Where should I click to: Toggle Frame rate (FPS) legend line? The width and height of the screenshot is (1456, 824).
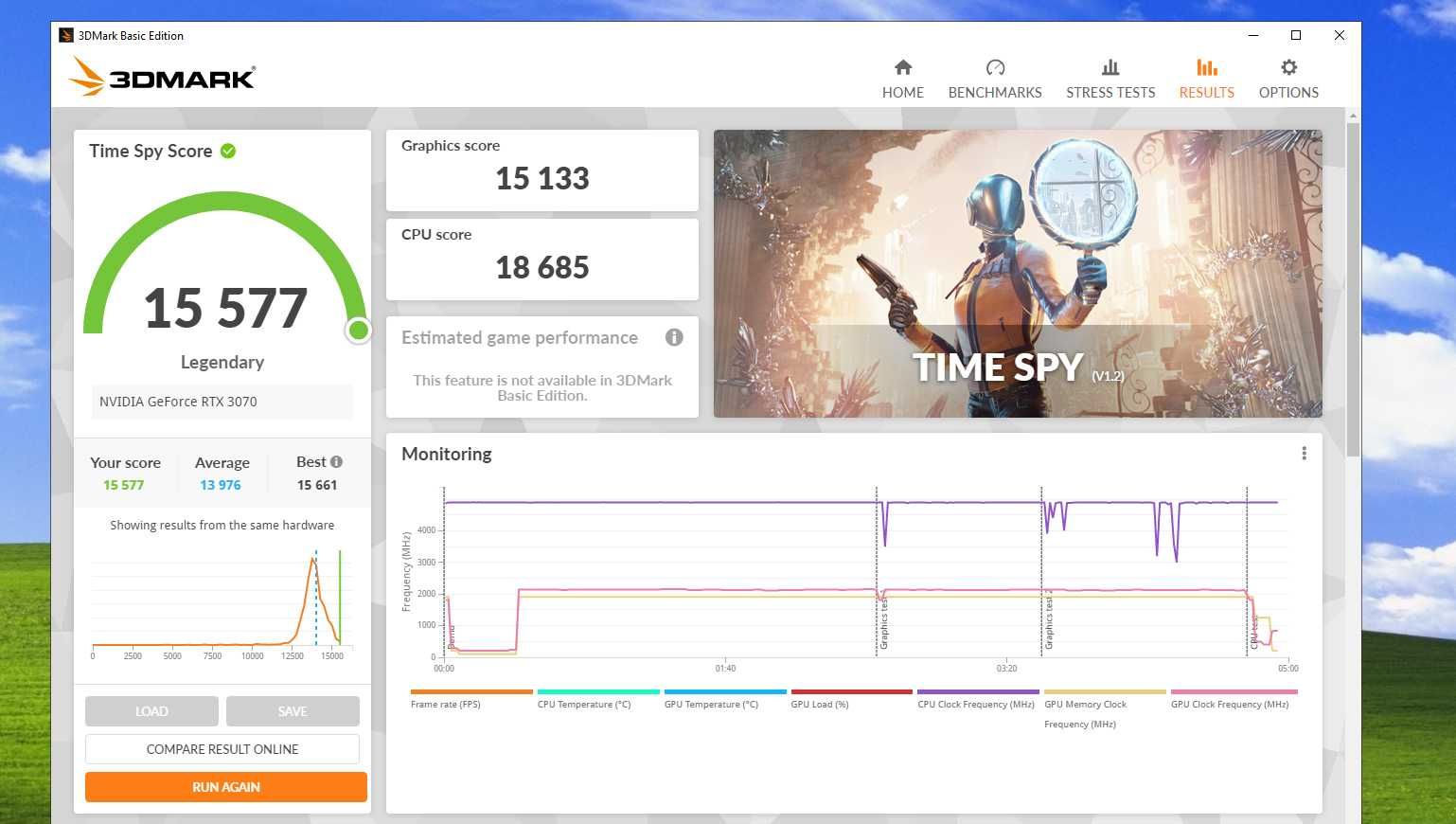pos(471,699)
